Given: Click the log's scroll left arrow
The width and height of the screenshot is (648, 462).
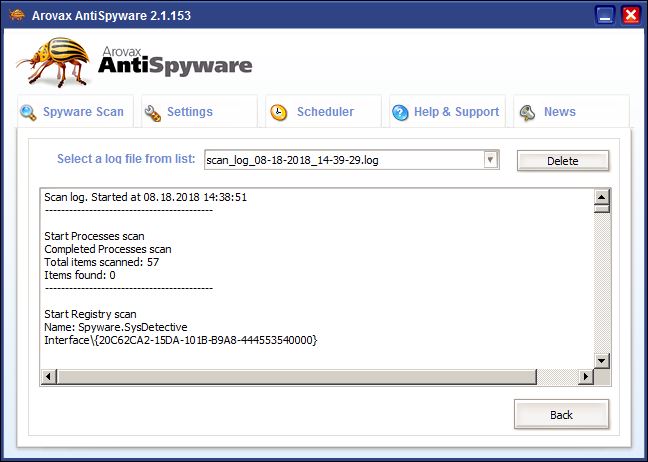Looking at the screenshot, I should point(49,376).
